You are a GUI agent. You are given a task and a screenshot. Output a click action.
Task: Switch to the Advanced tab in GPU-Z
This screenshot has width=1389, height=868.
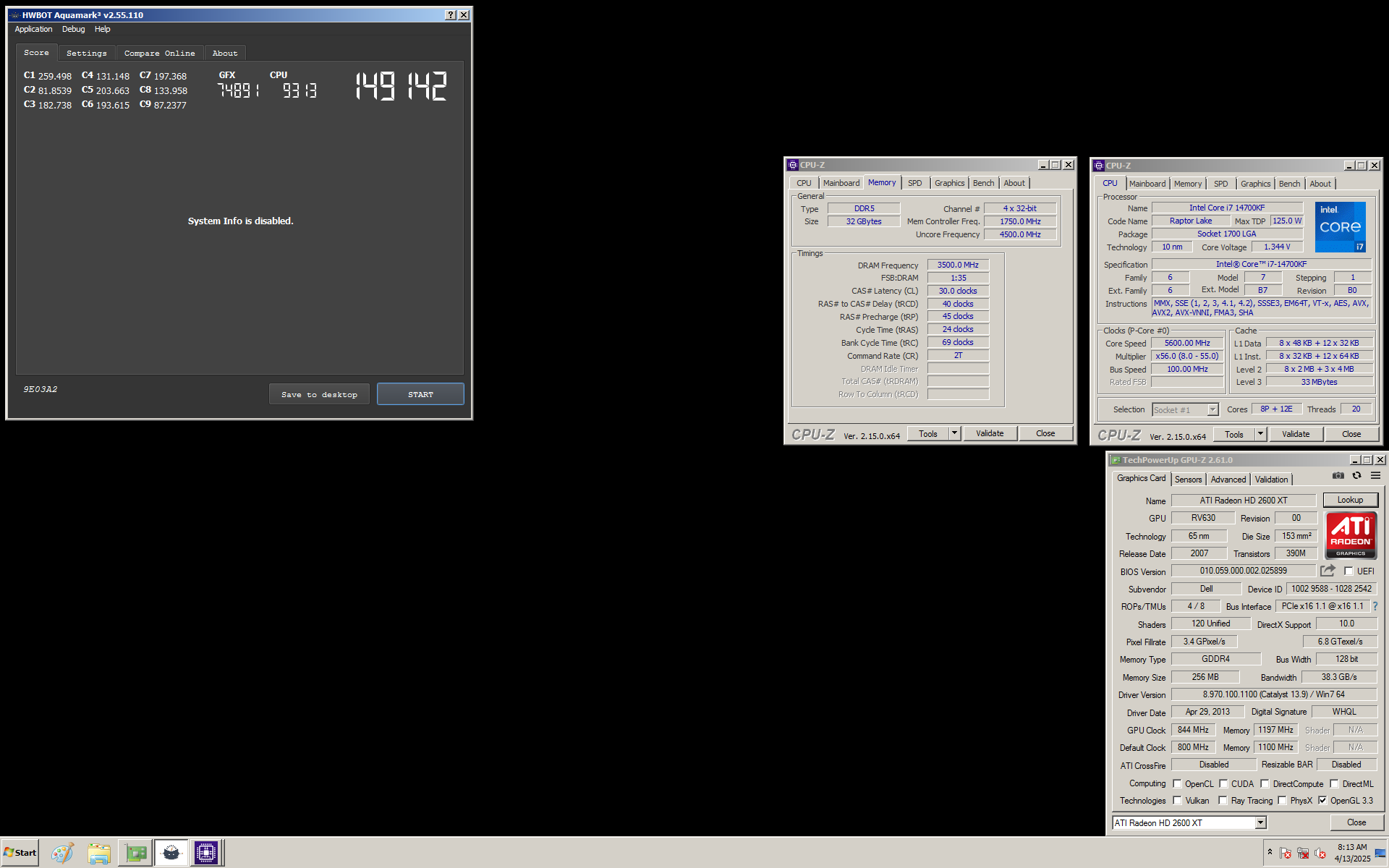coord(1228,480)
